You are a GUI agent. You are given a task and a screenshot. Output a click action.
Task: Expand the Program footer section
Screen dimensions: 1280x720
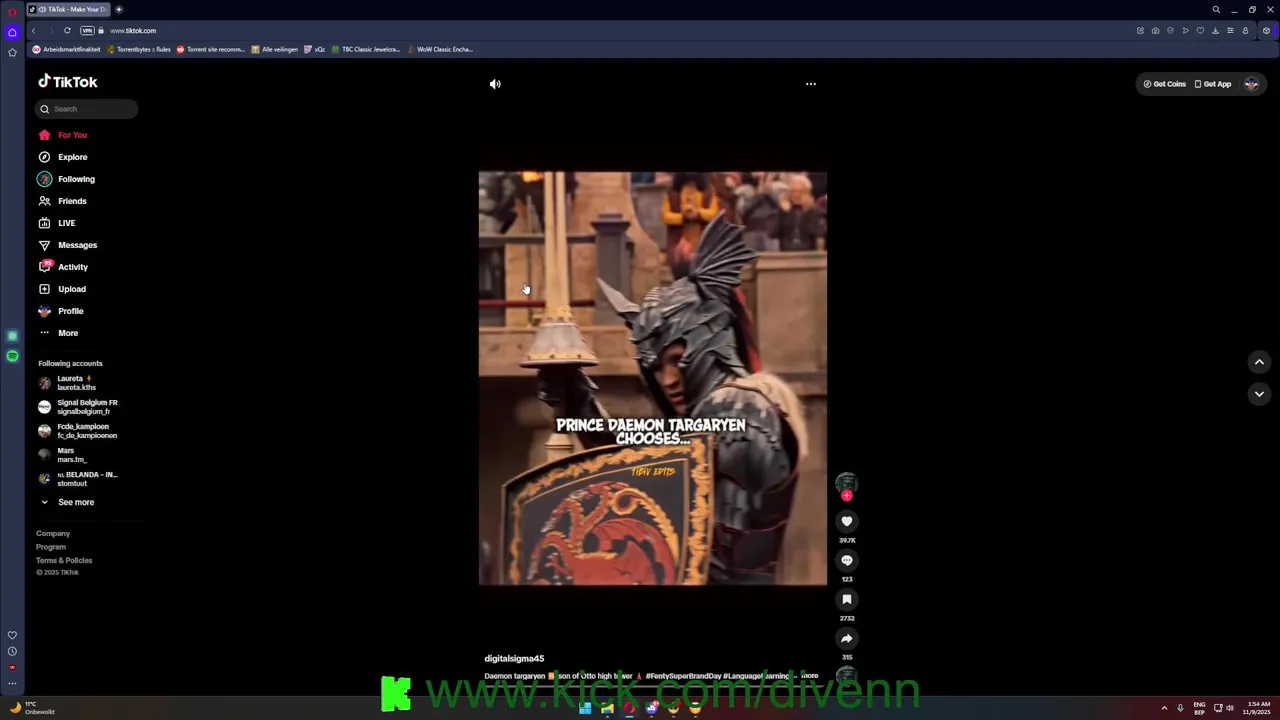[51, 547]
